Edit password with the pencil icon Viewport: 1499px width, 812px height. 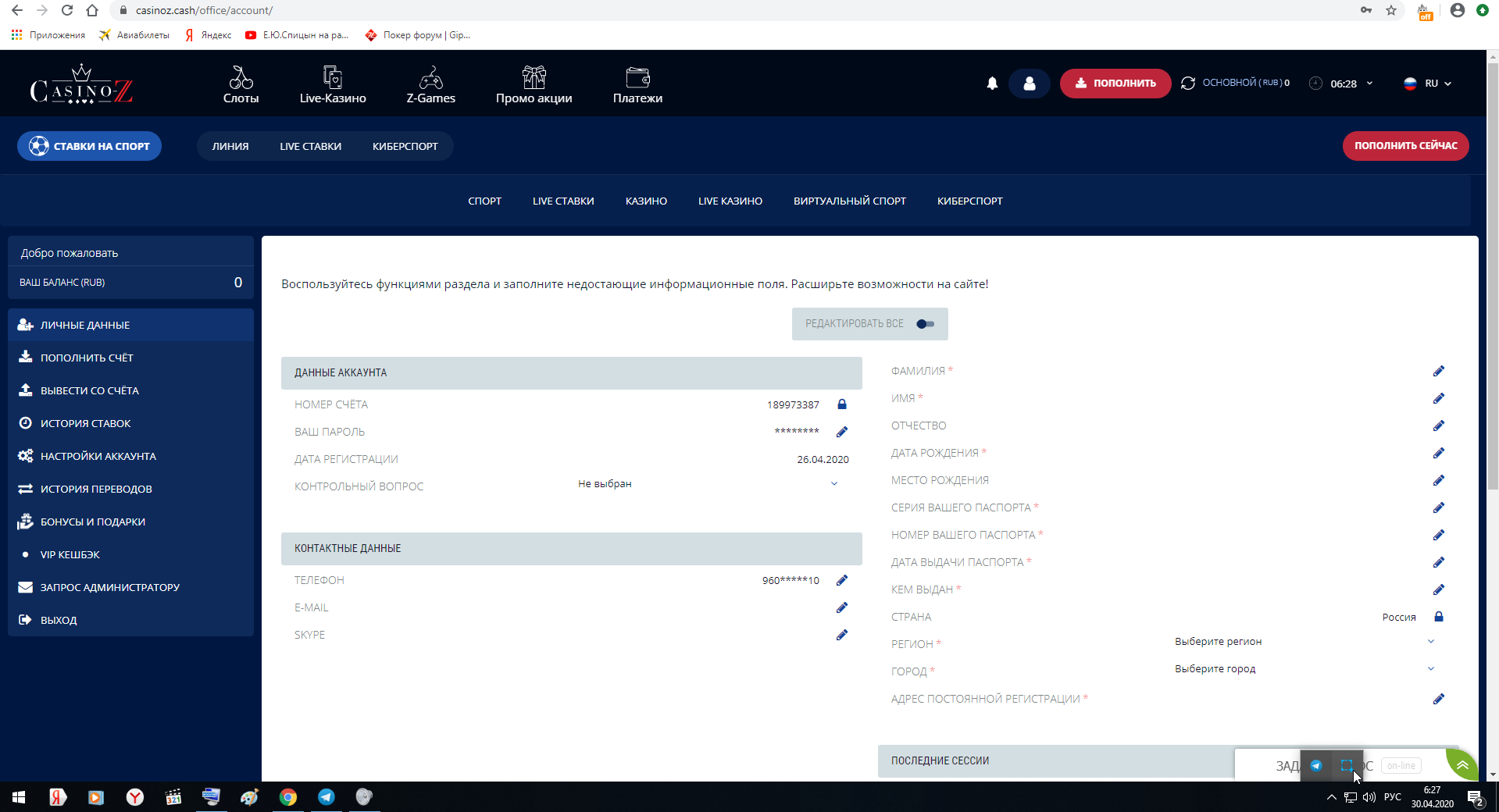(x=842, y=432)
